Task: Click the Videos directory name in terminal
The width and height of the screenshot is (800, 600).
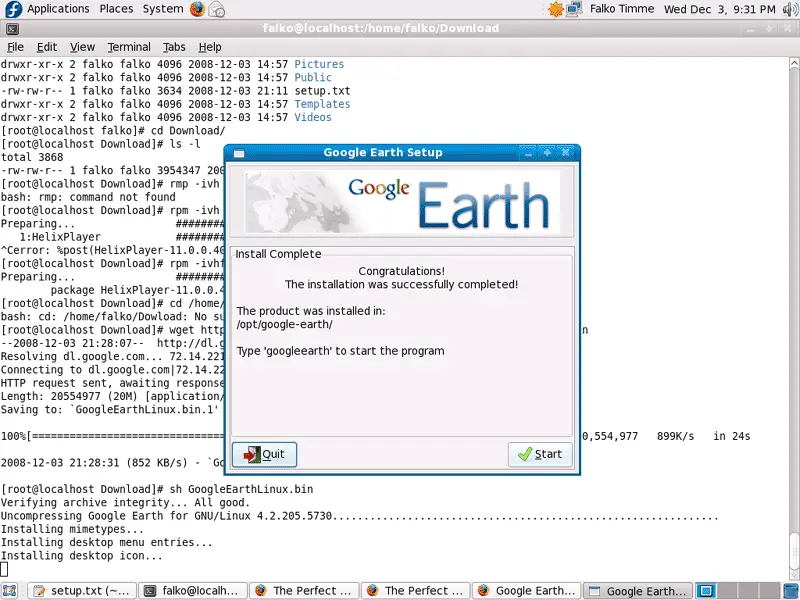Action: 313,117
